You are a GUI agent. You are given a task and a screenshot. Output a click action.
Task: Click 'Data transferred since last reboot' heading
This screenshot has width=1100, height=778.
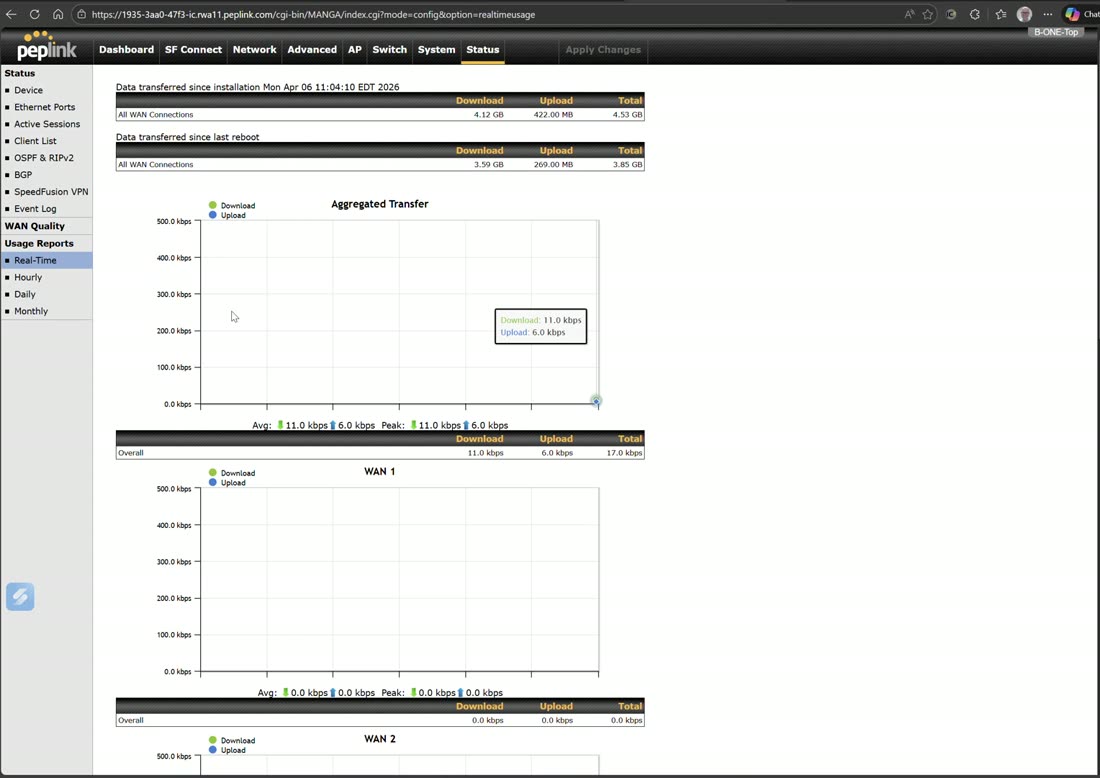187,137
